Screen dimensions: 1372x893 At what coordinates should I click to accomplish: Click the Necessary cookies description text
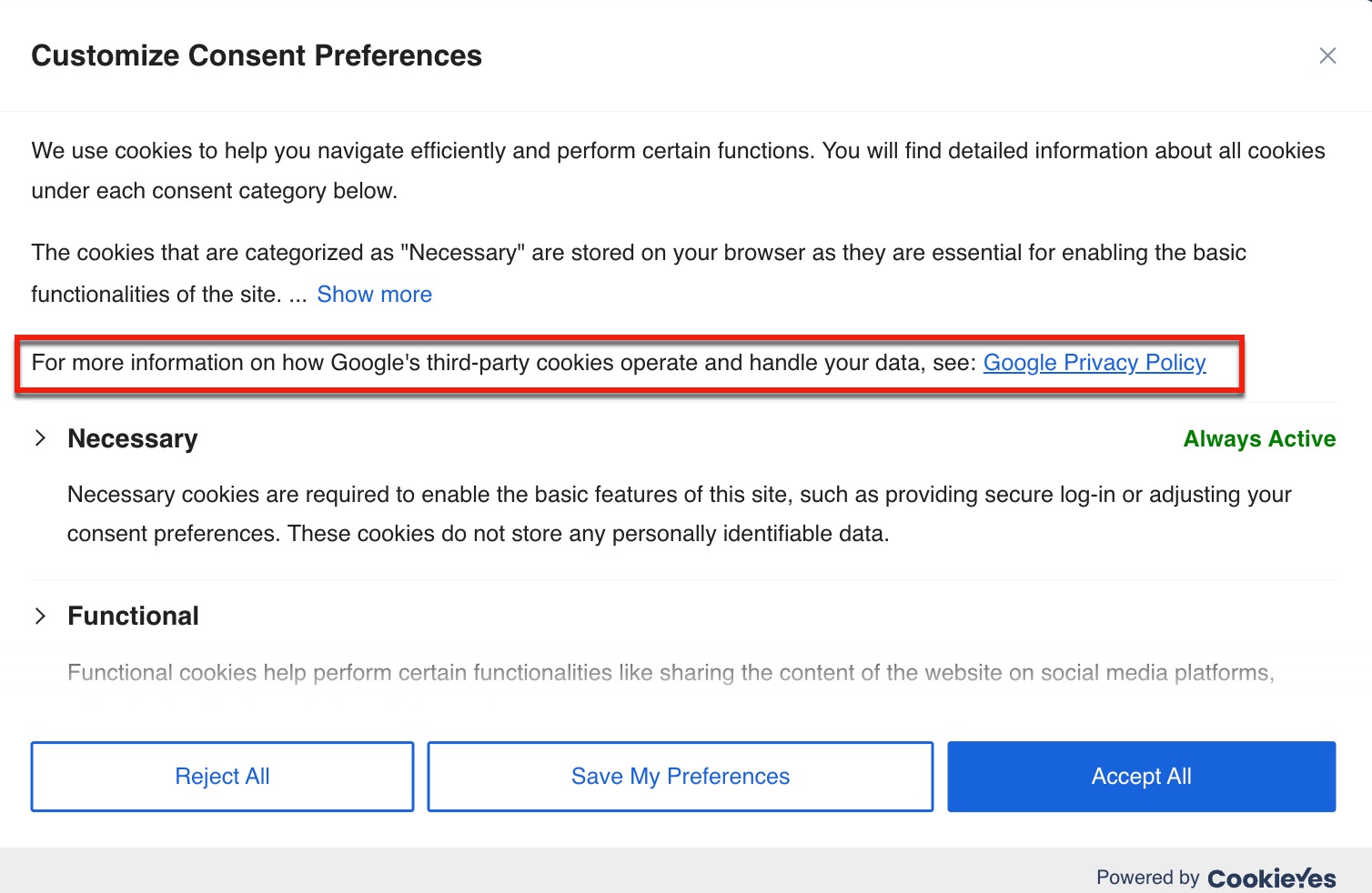[679, 514]
